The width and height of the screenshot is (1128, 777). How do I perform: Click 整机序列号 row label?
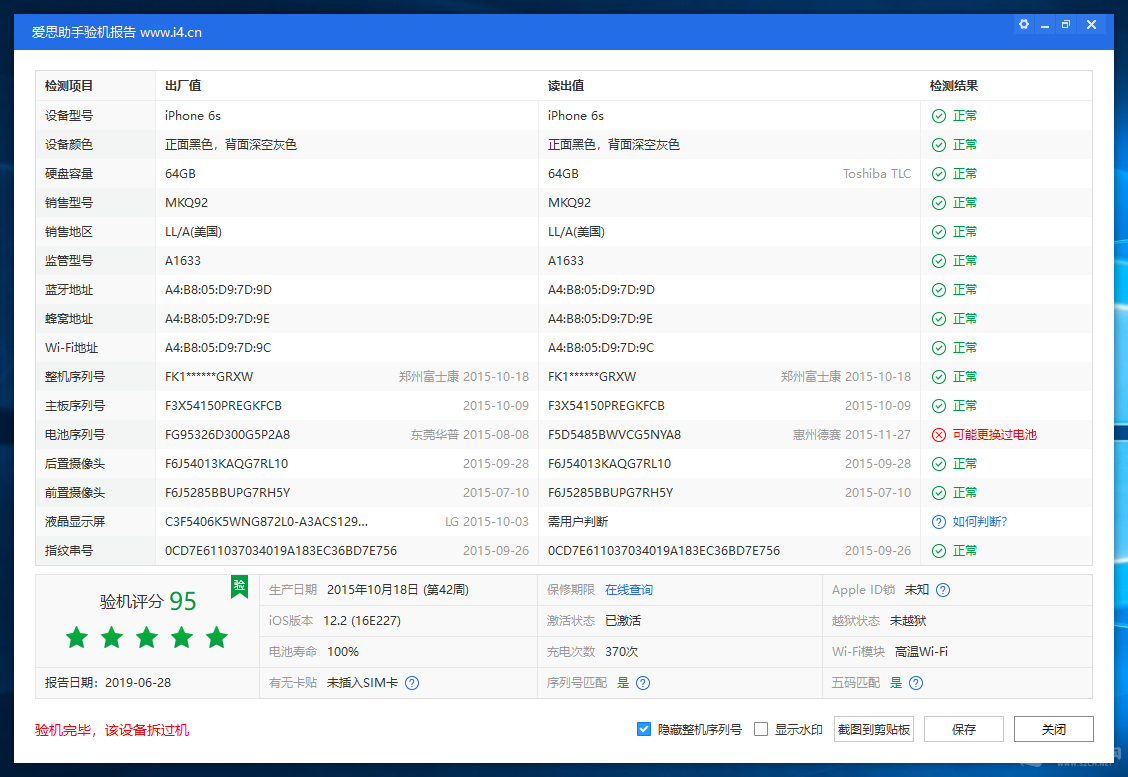[75, 376]
